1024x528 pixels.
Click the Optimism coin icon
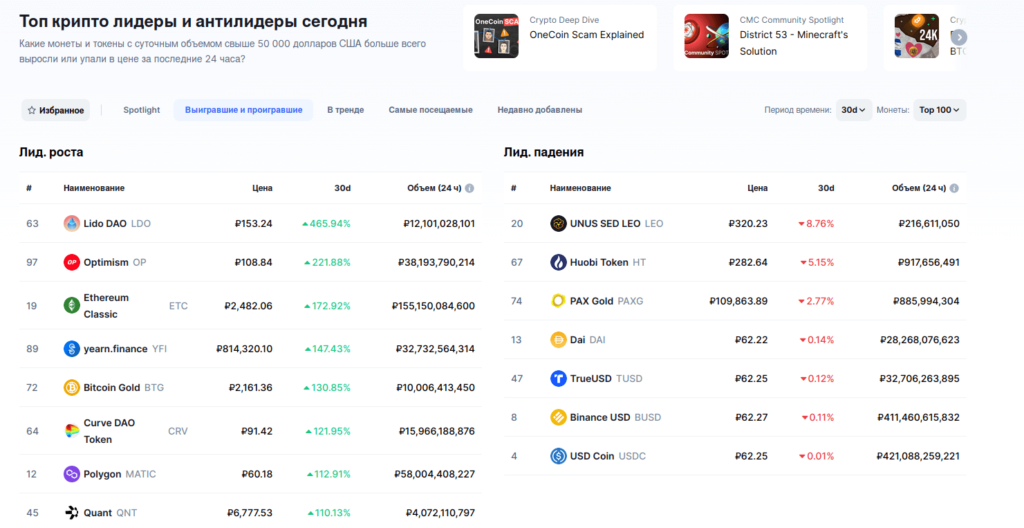click(x=71, y=262)
